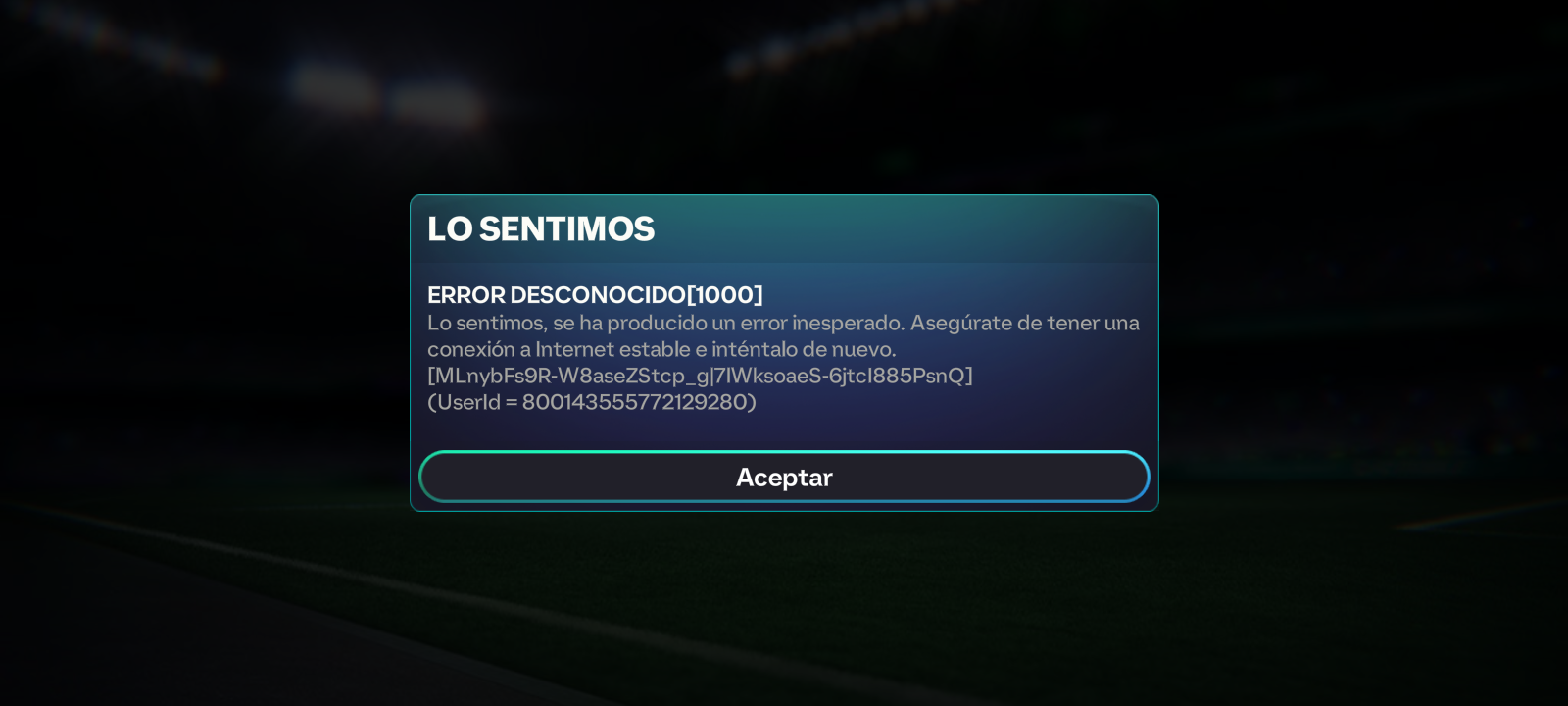Click the line 'conexión a Internet estable e inténtalo de nuevo'
Viewport: 1568px width, 706px height.
click(661, 349)
